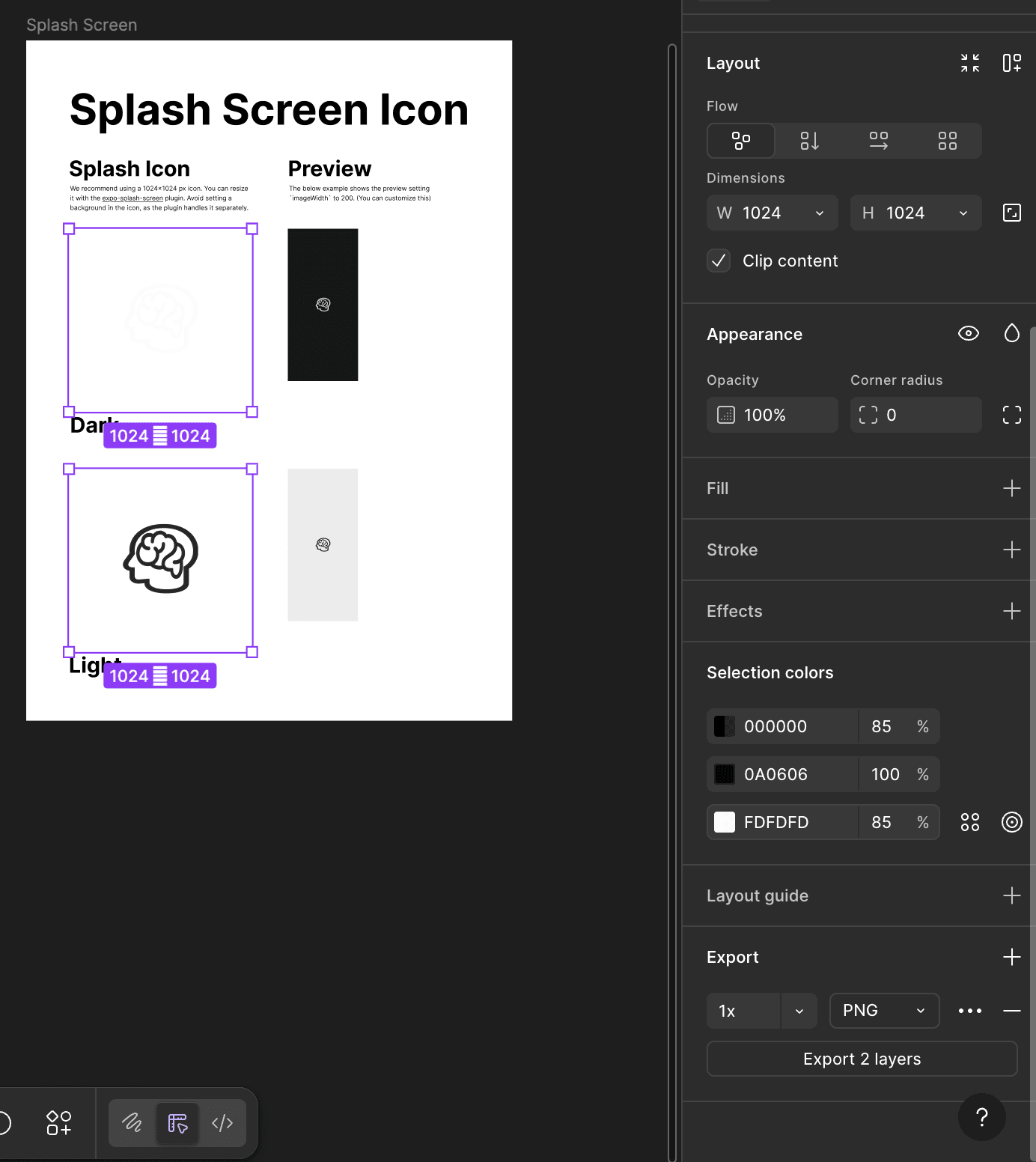Click the Preview heading text
The width and height of the screenshot is (1036, 1162).
pyautogui.click(x=329, y=168)
